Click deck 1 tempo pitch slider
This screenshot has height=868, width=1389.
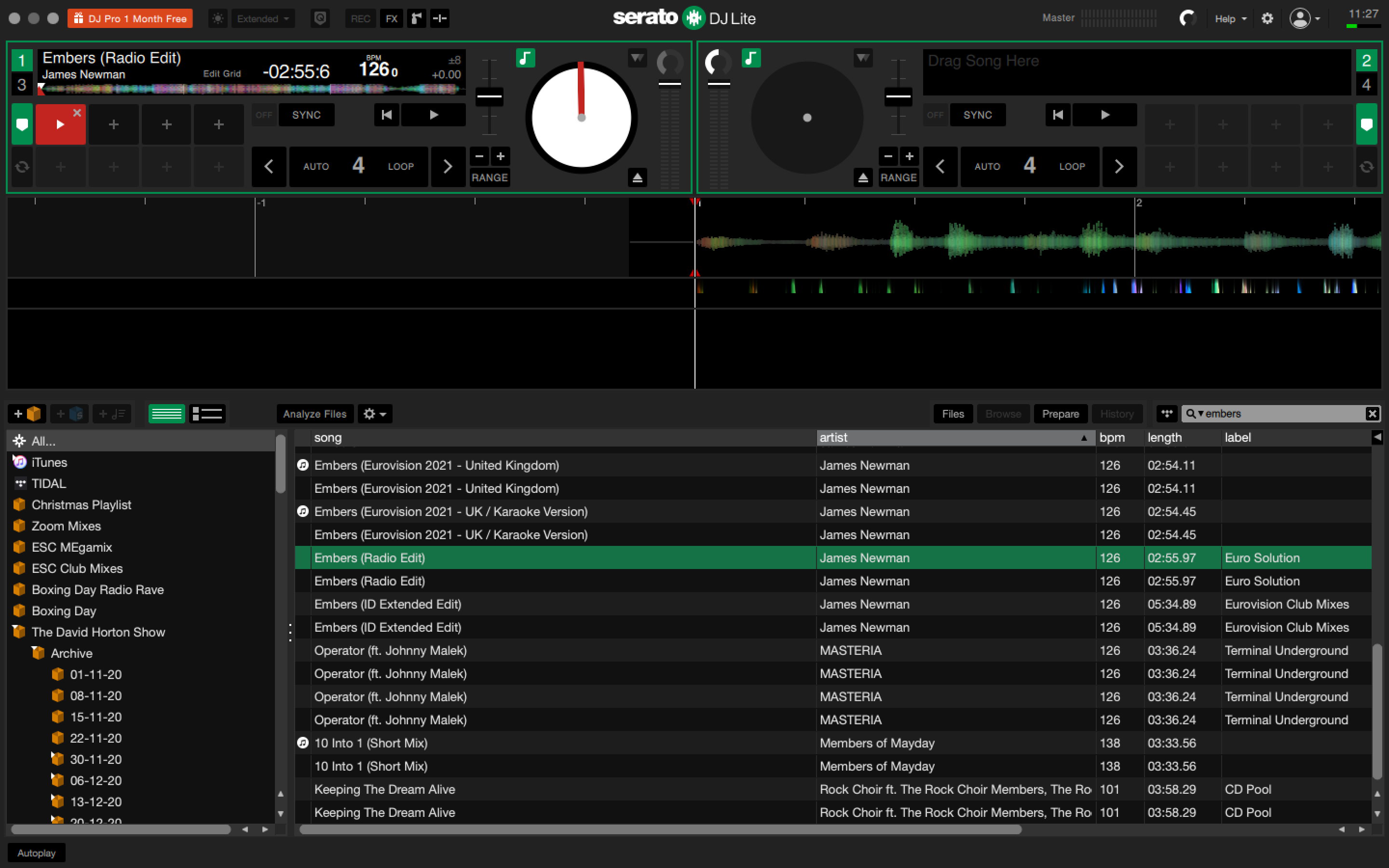(x=489, y=96)
